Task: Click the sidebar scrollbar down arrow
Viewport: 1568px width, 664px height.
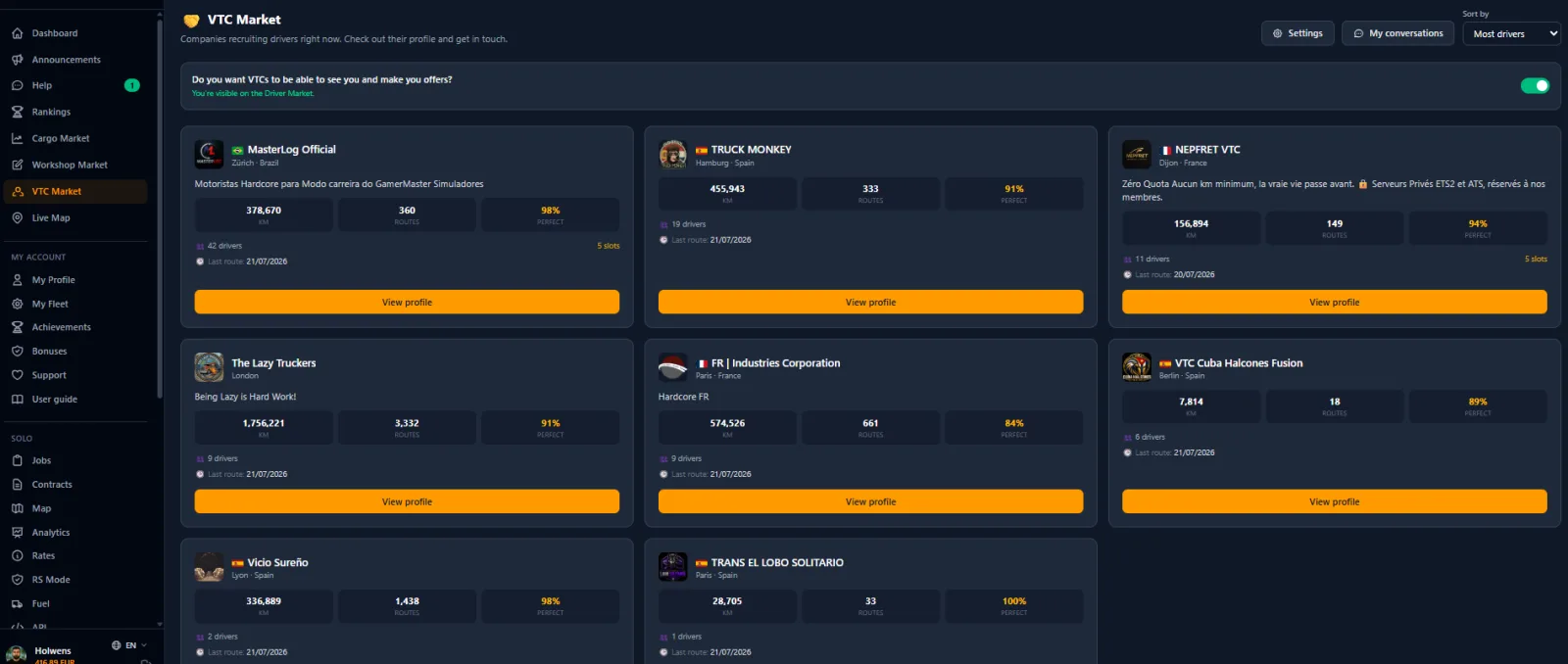Action: (160, 624)
